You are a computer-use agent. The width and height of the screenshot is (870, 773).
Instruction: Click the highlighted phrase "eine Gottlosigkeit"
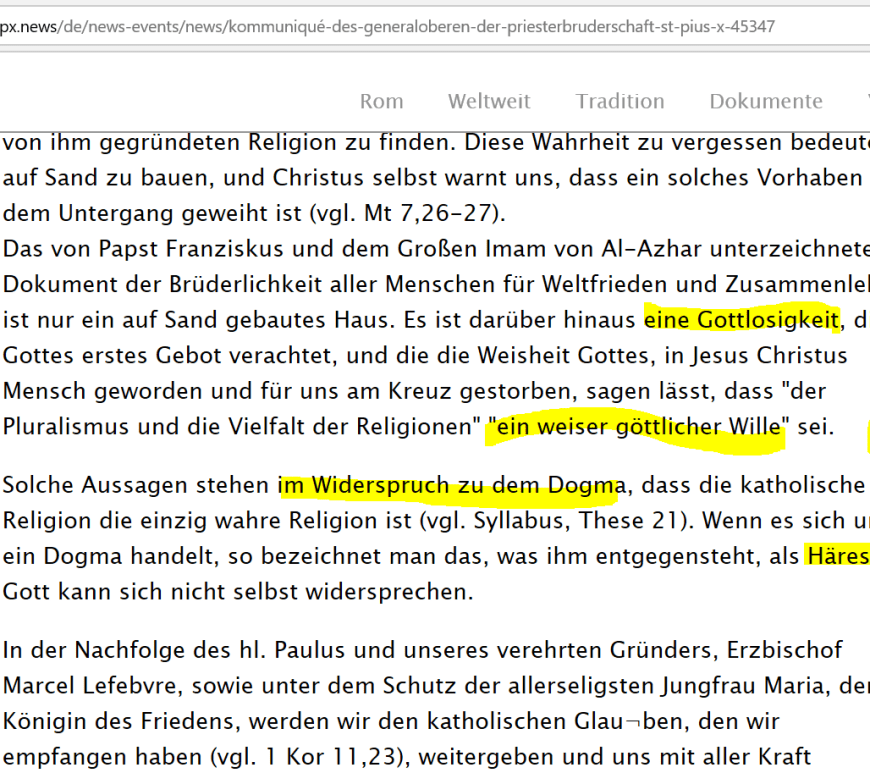[x=741, y=321]
